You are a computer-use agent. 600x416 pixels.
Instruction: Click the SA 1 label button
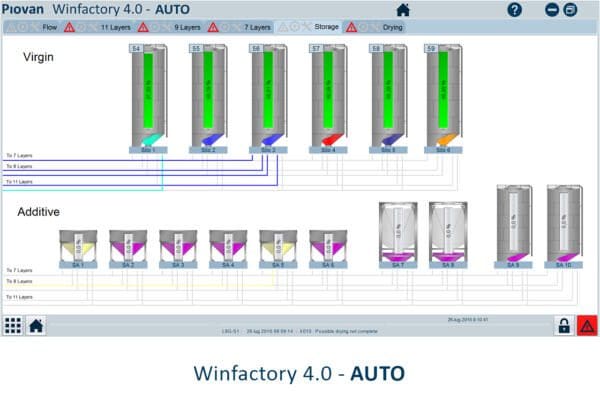coord(78,265)
